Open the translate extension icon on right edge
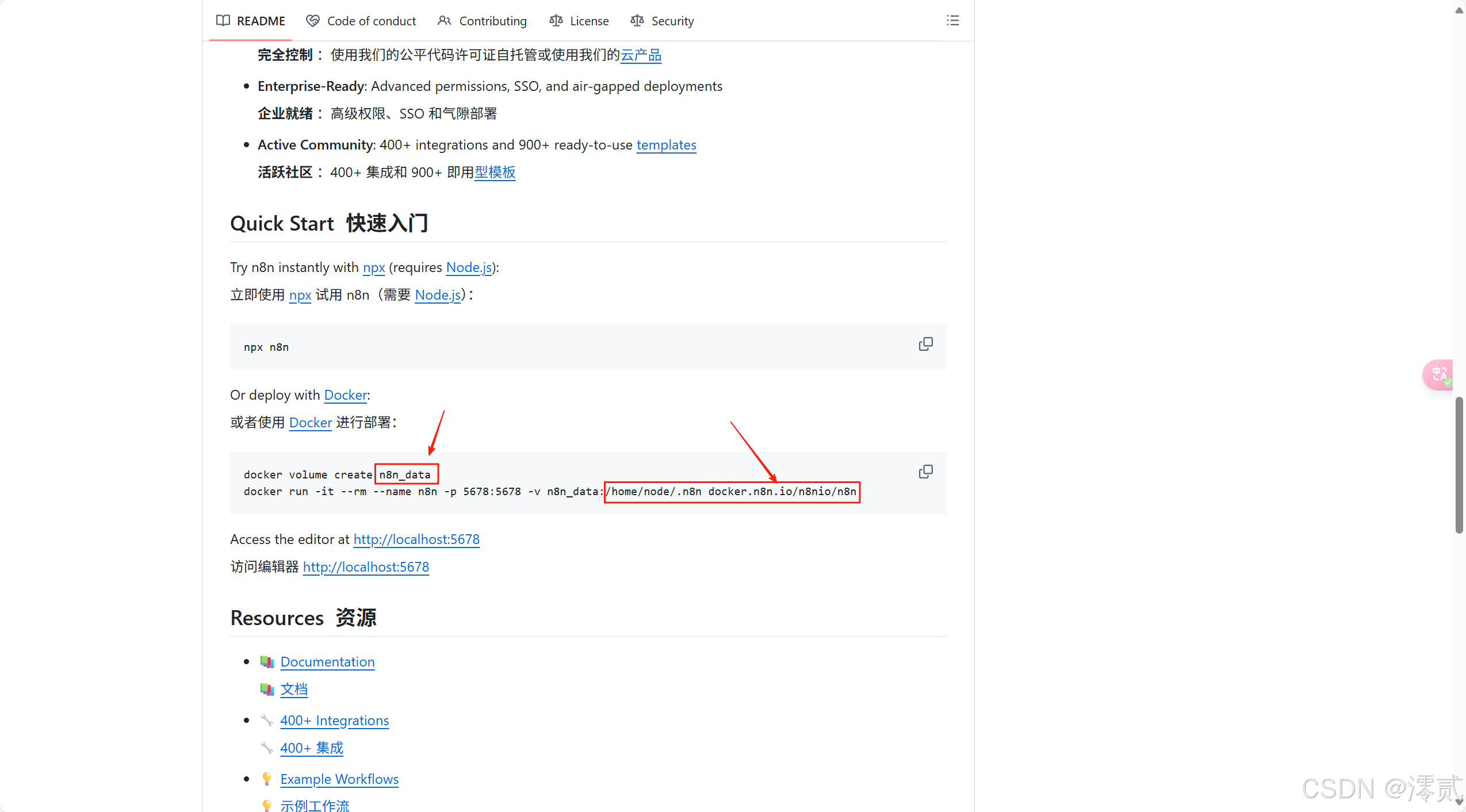The image size is (1466, 812). [1438, 374]
